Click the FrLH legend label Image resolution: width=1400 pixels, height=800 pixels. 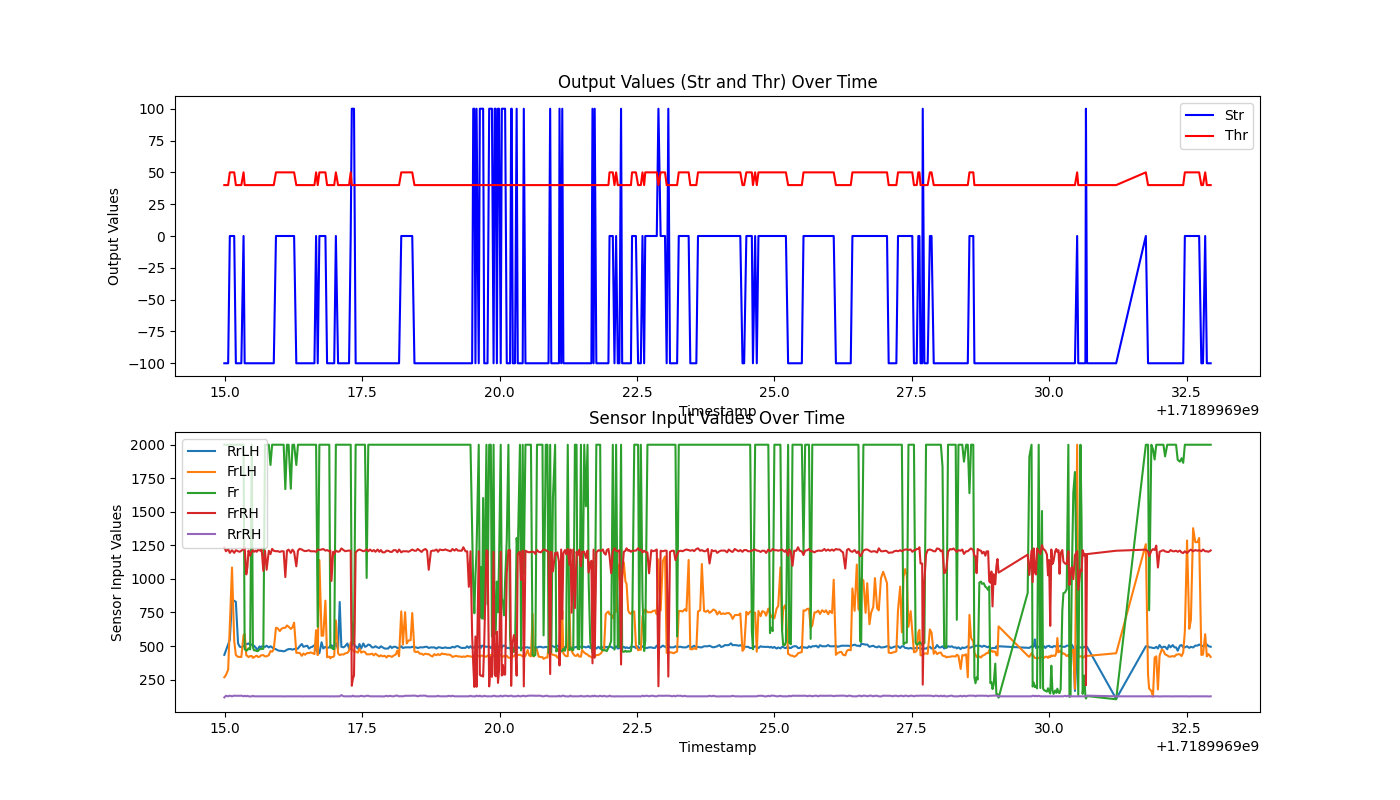[x=242, y=471]
